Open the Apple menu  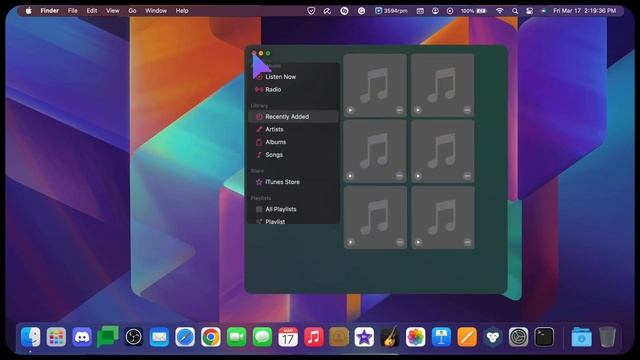(x=29, y=11)
